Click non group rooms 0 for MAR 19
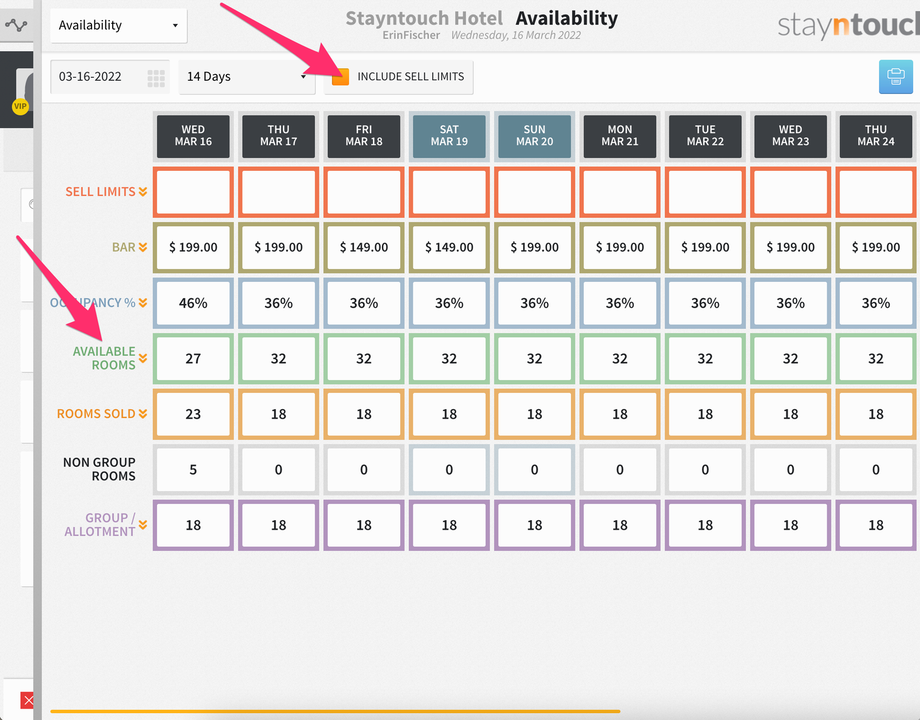Image resolution: width=920 pixels, height=720 pixels. pyautogui.click(x=449, y=469)
